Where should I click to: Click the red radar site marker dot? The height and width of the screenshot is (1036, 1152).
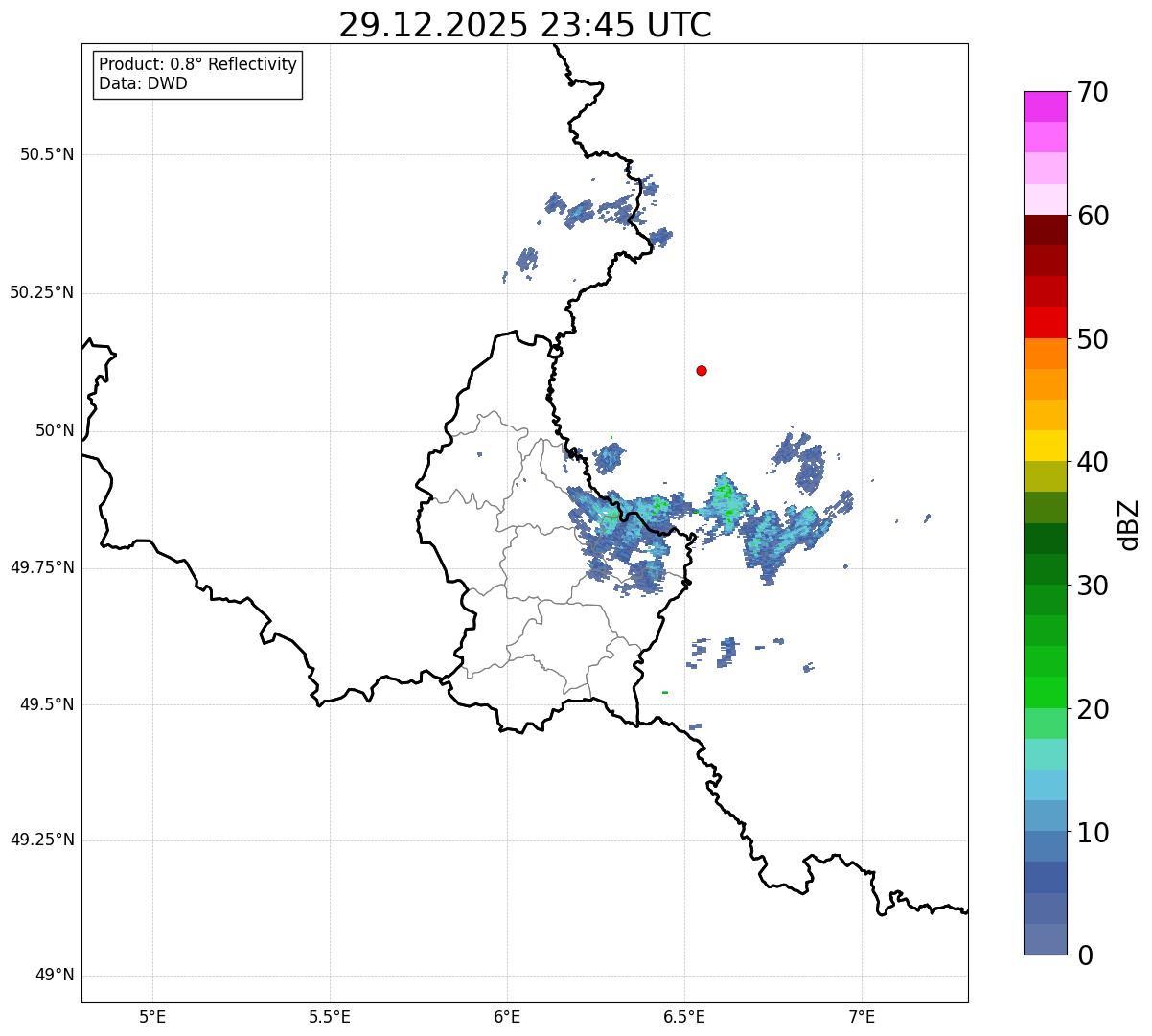point(702,370)
